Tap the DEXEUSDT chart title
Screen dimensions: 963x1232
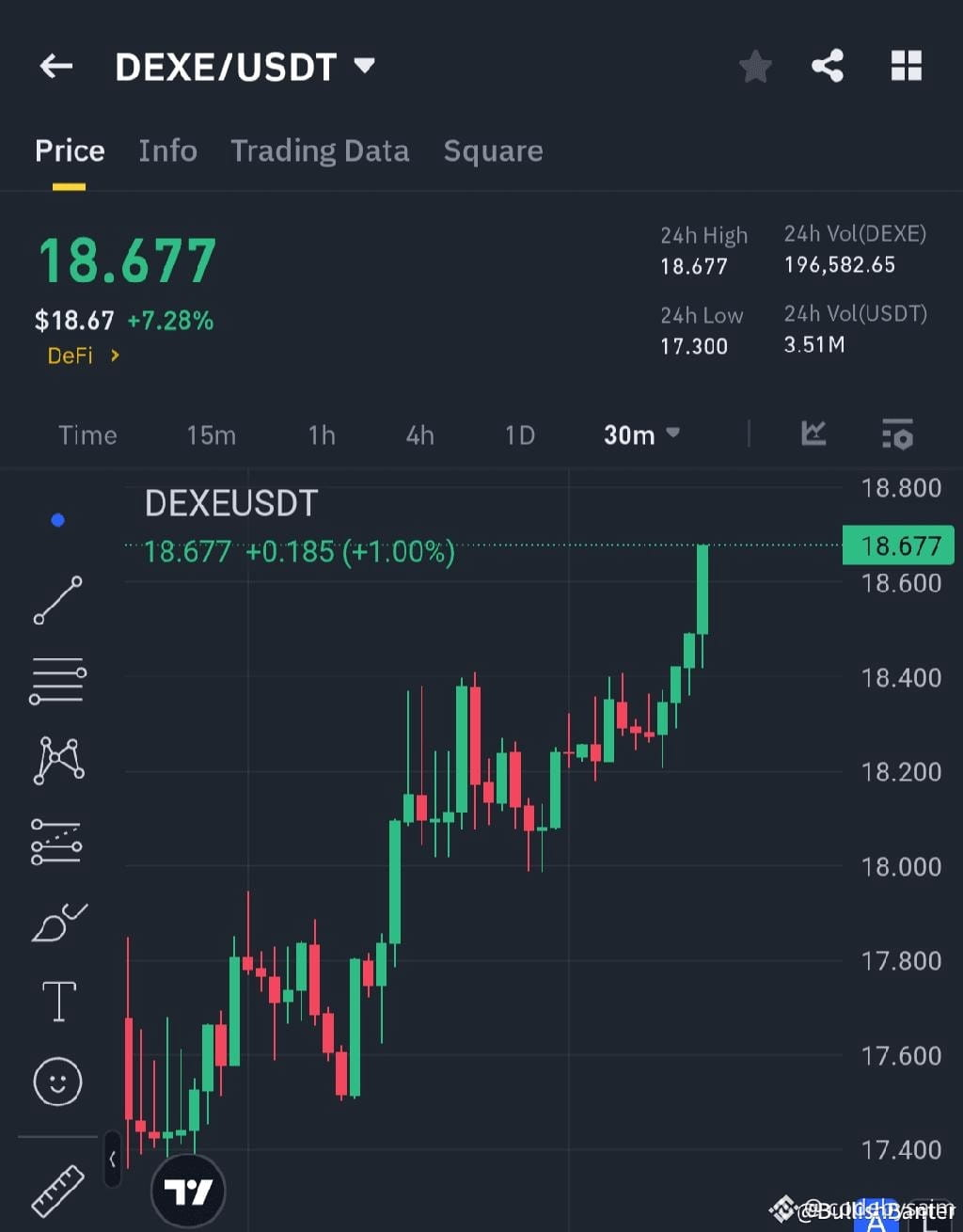pos(231,503)
